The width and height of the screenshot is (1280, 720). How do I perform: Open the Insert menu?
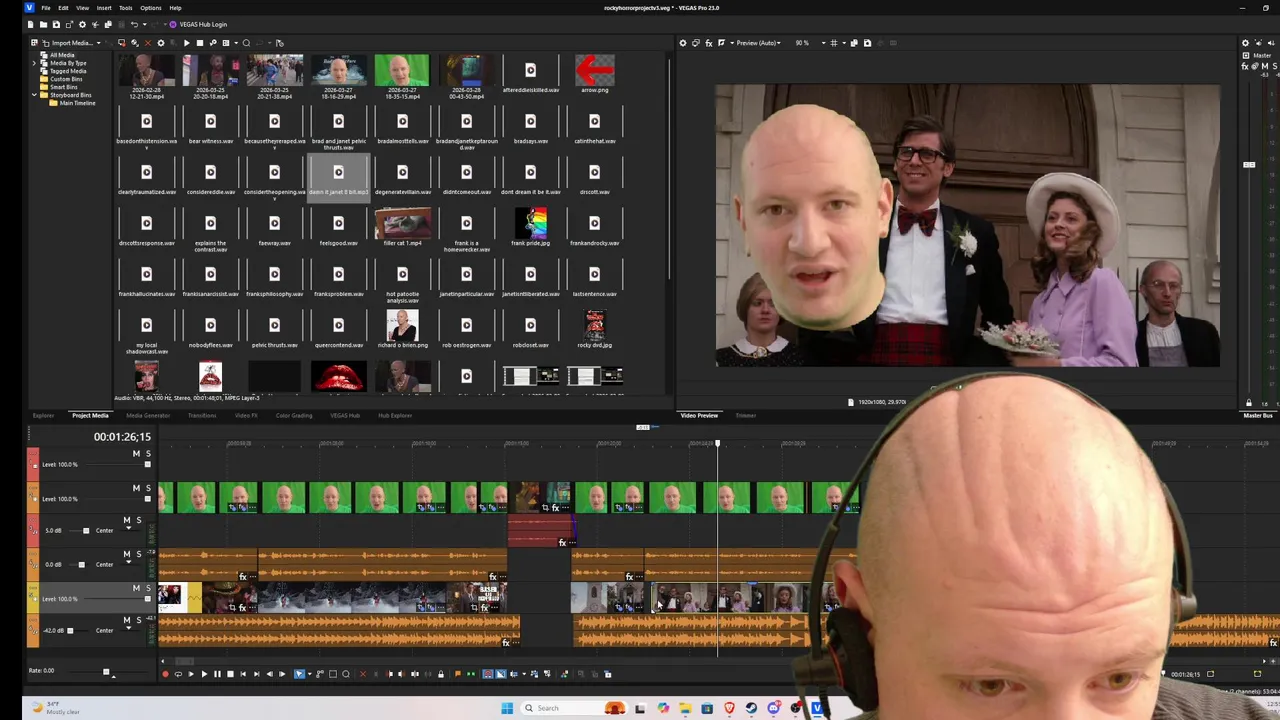point(104,8)
